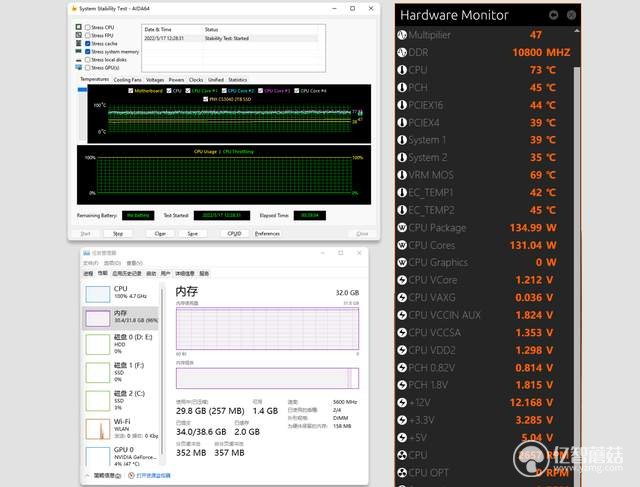Click the Stop button in AIDA64

[118, 233]
